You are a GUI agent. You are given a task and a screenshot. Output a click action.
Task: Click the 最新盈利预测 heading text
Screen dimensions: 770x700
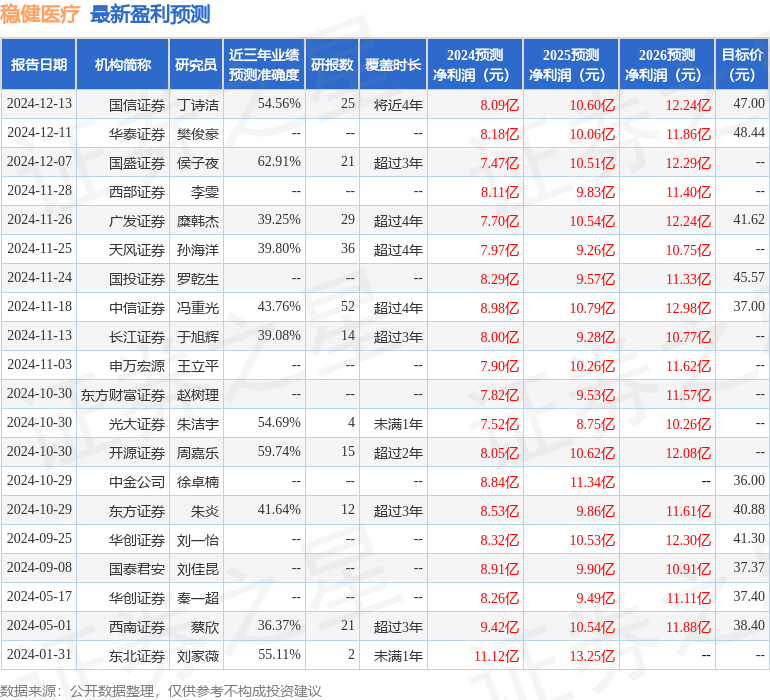point(150,14)
